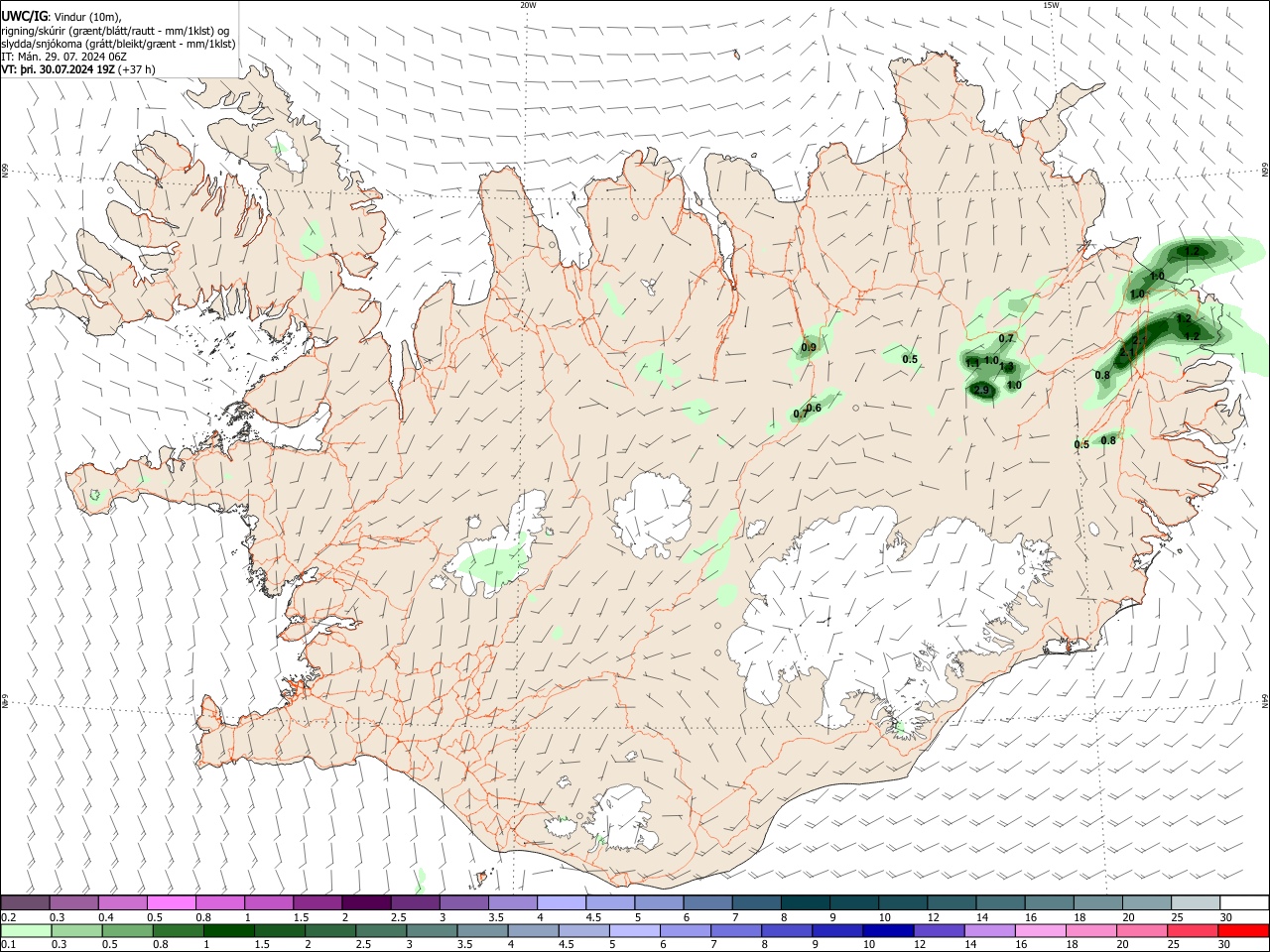Viewport: 1270px width, 952px height.
Task: Click the pale lavender swatch labeled 5, lower legend
Action: click(x=634, y=931)
